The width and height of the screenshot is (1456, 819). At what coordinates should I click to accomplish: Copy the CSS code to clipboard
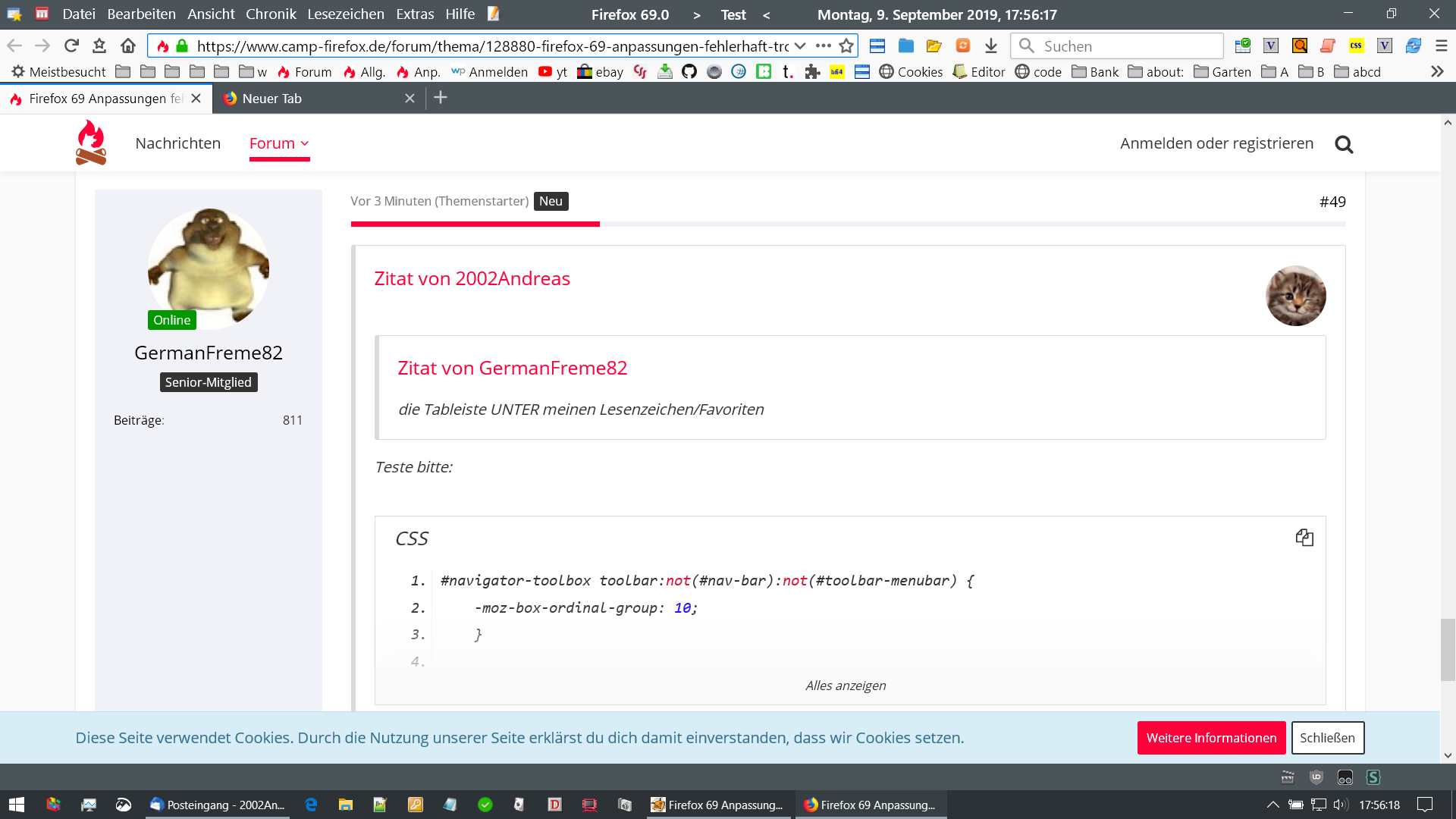point(1304,538)
